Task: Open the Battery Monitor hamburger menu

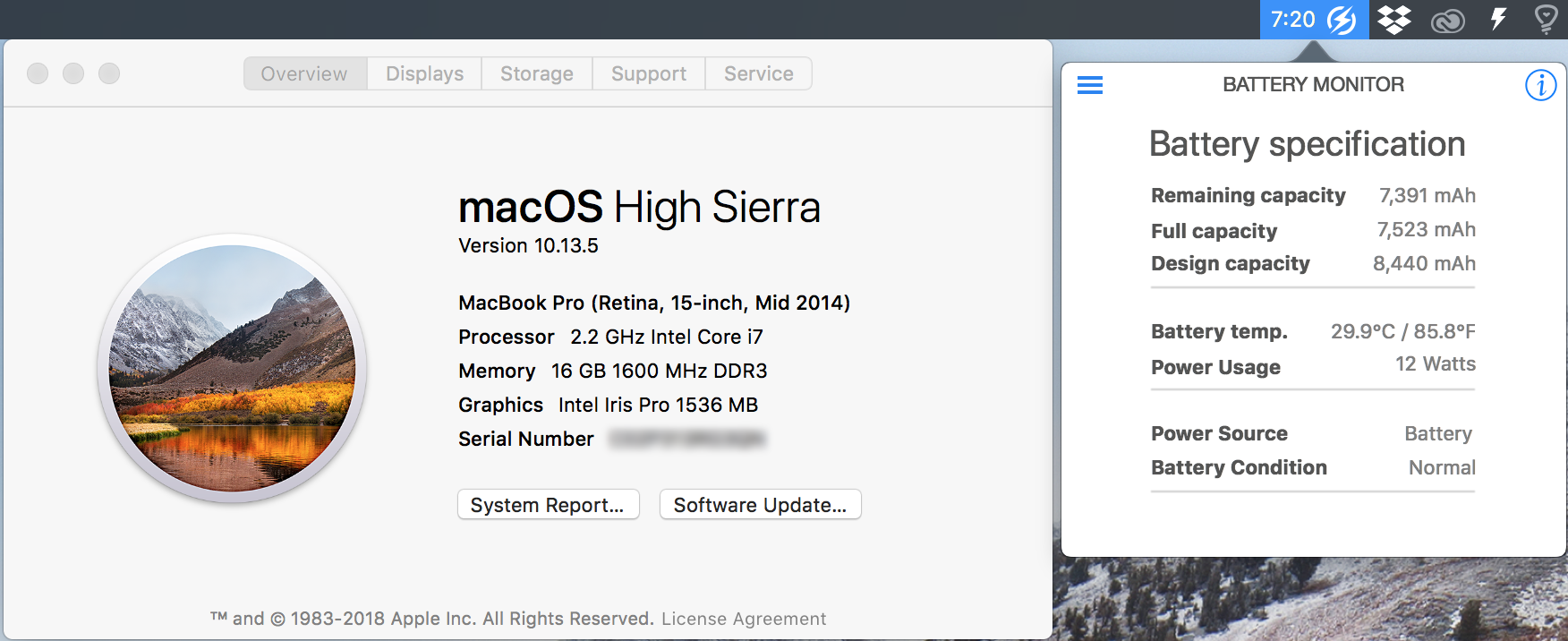Action: (x=1089, y=85)
